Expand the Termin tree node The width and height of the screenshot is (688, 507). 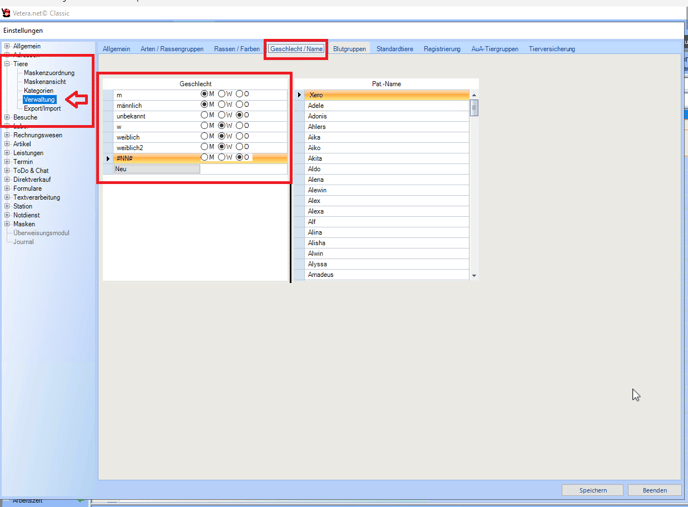coord(7,162)
